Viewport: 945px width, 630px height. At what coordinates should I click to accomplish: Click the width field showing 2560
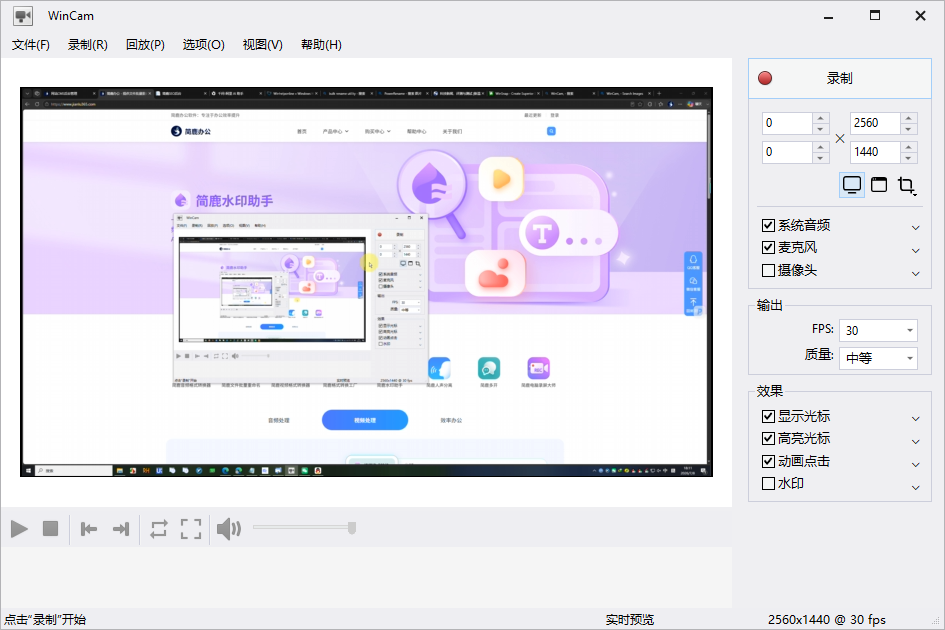pyautogui.click(x=875, y=123)
